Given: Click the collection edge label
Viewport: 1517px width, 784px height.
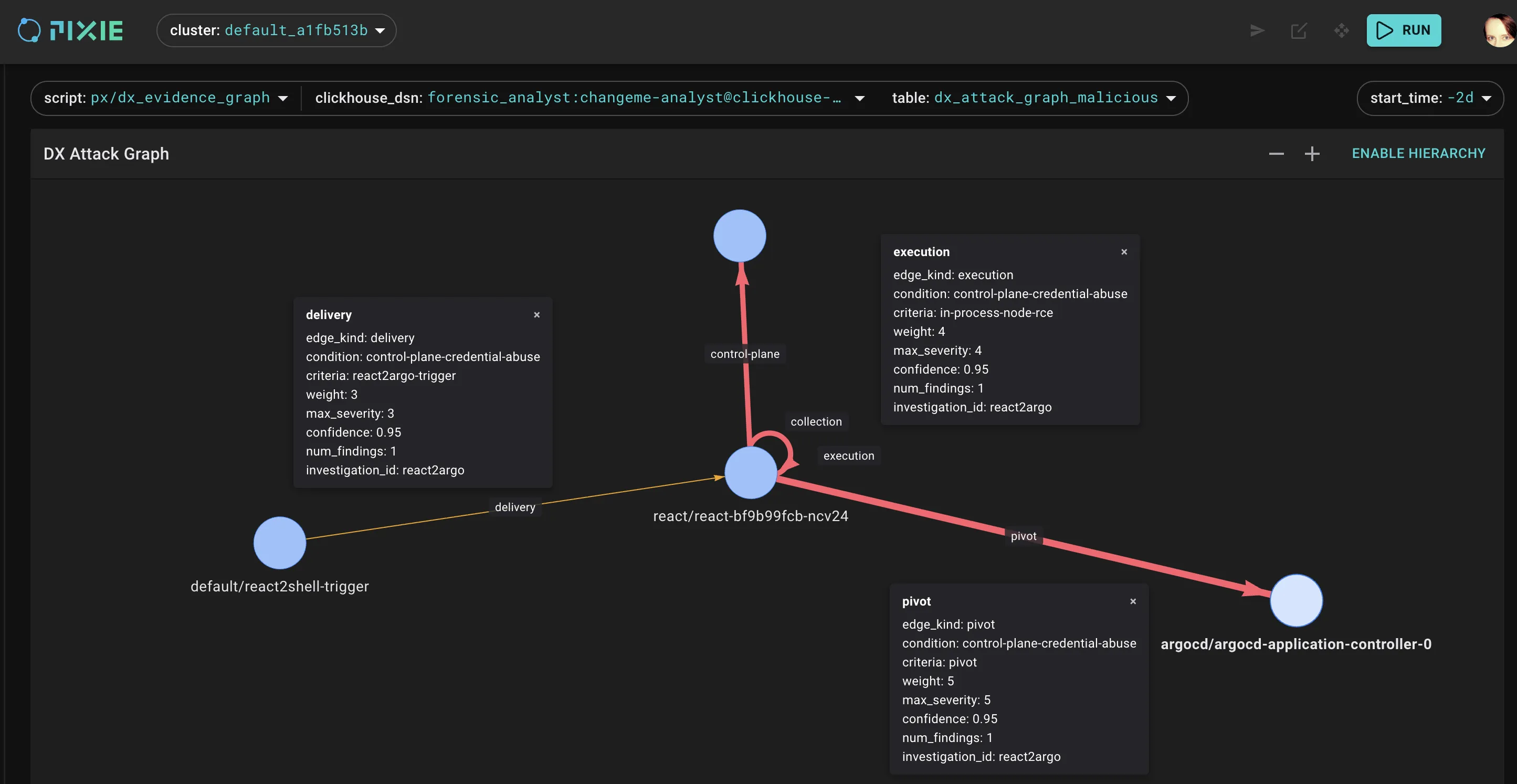Looking at the screenshot, I should (x=816, y=421).
